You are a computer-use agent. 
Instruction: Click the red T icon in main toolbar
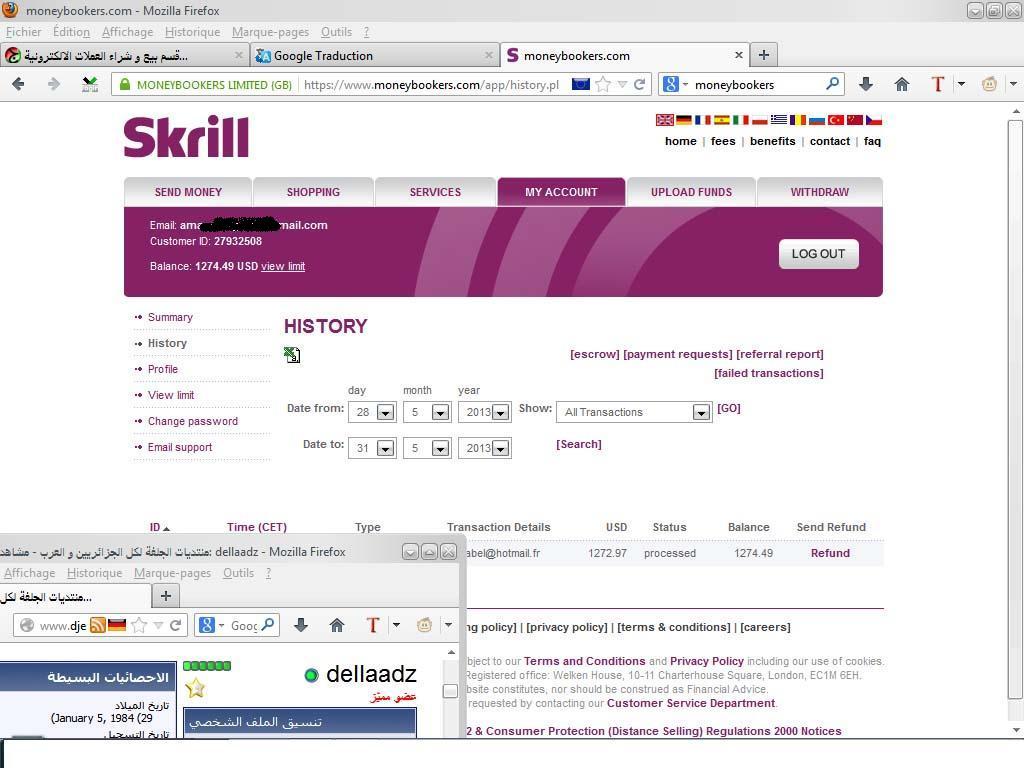(938, 84)
